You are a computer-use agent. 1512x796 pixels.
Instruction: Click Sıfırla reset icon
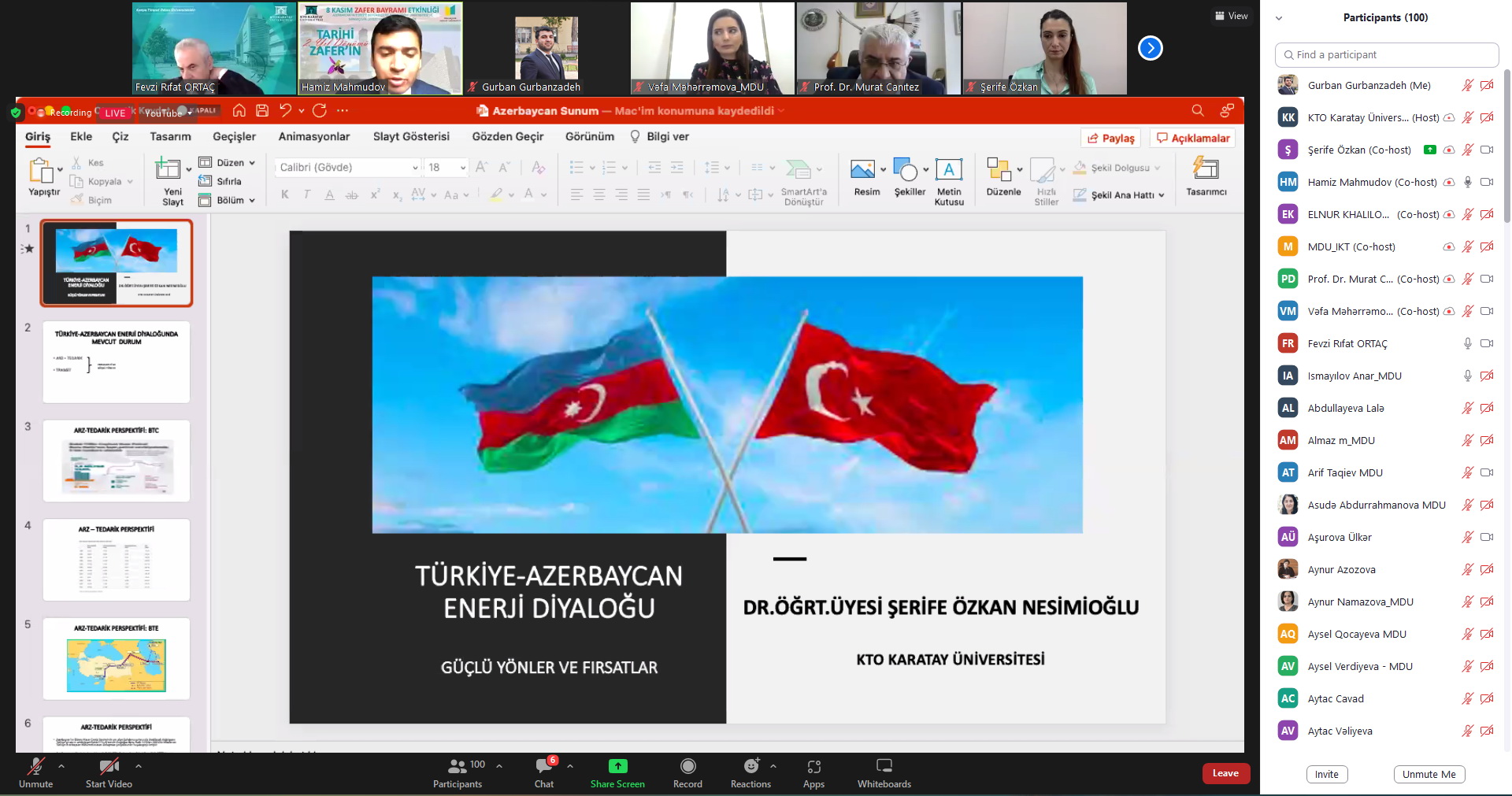(205, 181)
